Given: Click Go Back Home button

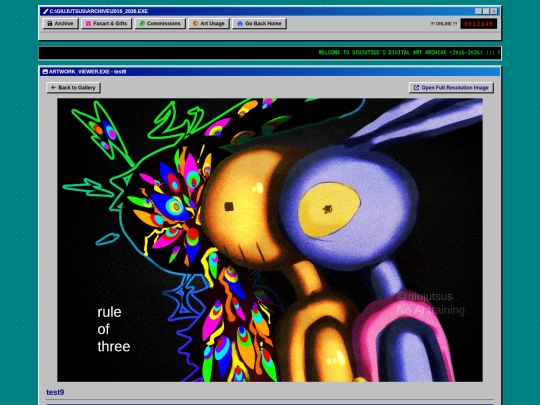Looking at the screenshot, I should click(259, 23).
